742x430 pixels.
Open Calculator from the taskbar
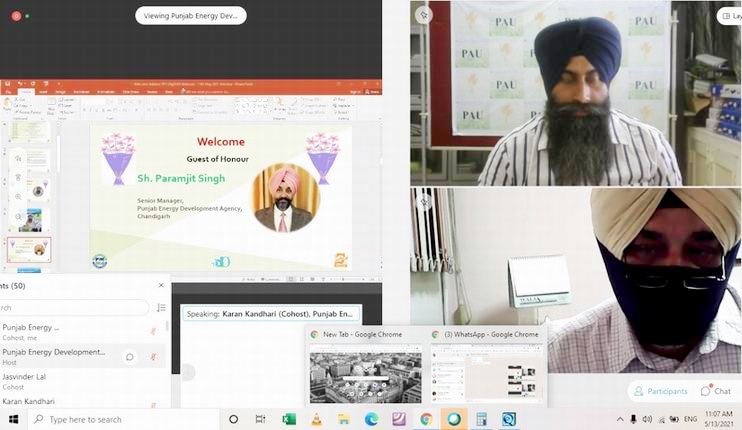pos(481,419)
